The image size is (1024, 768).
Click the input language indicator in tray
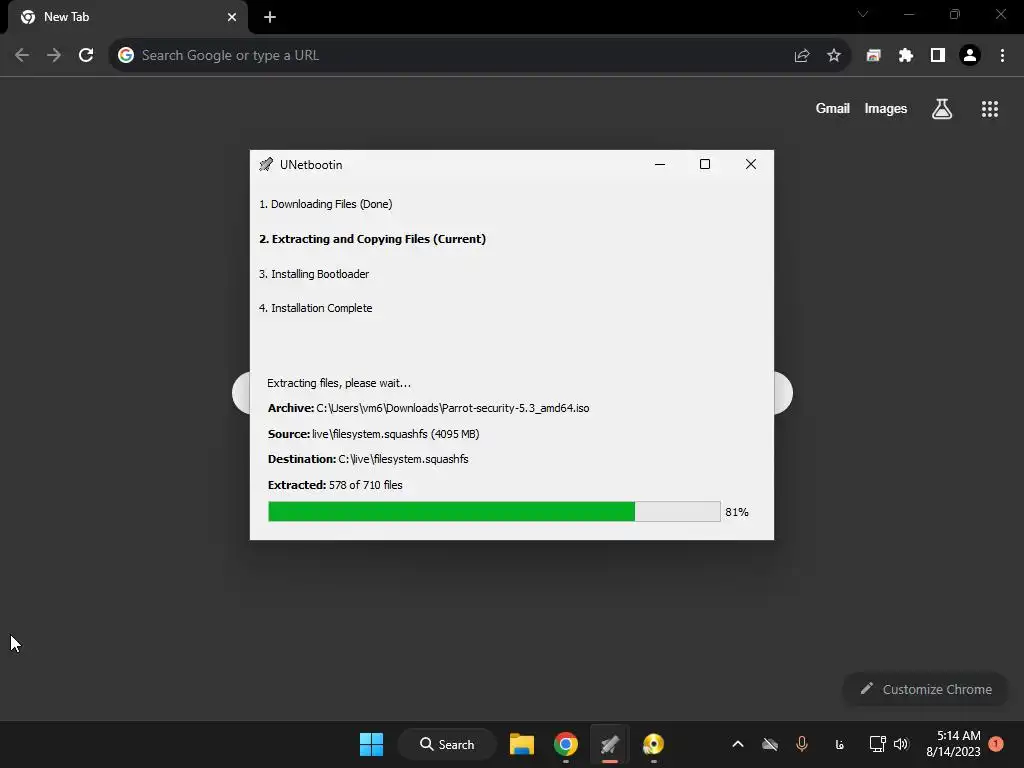840,744
